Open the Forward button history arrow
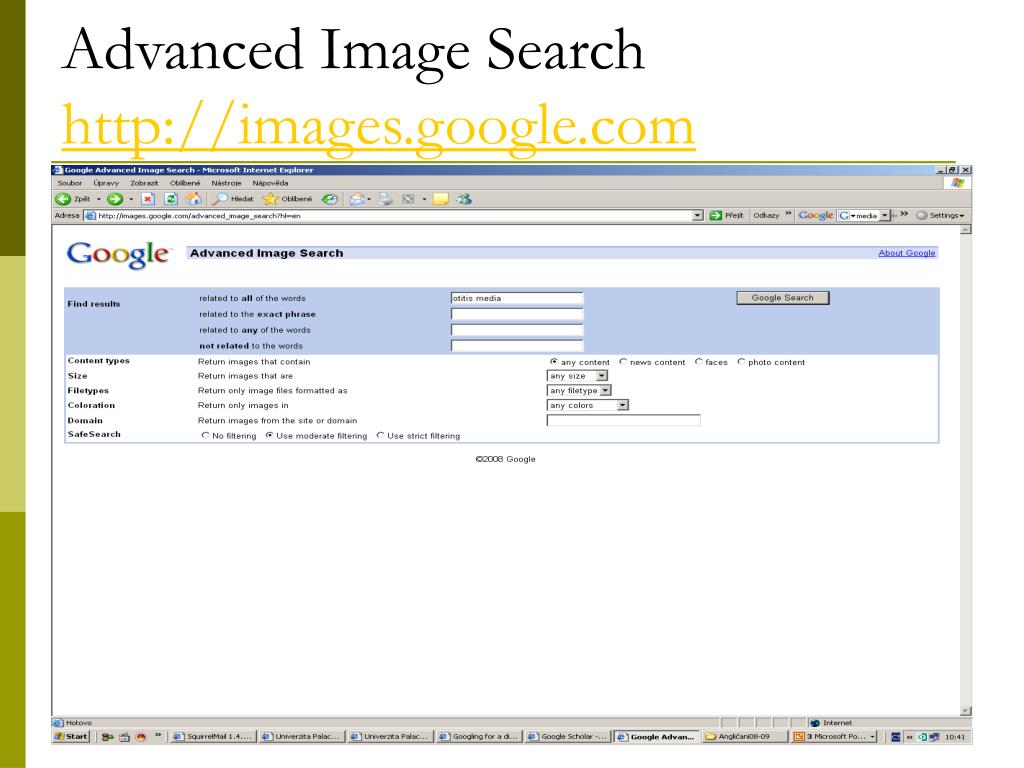Image resolution: width=1024 pixels, height=768 pixels. click(x=131, y=199)
